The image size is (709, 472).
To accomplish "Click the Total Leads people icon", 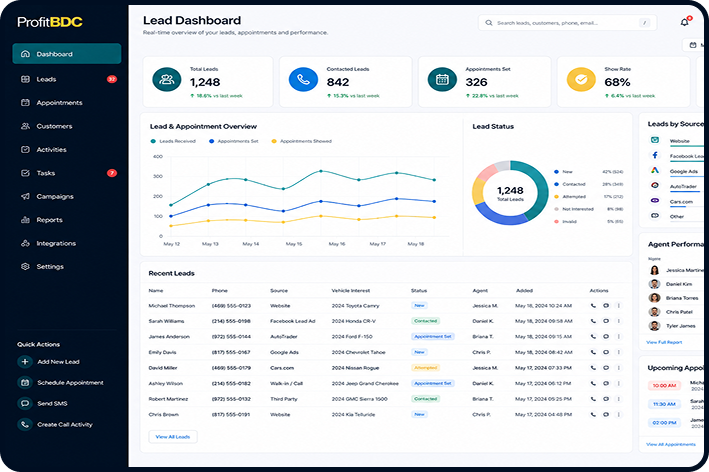I will click(x=167, y=80).
